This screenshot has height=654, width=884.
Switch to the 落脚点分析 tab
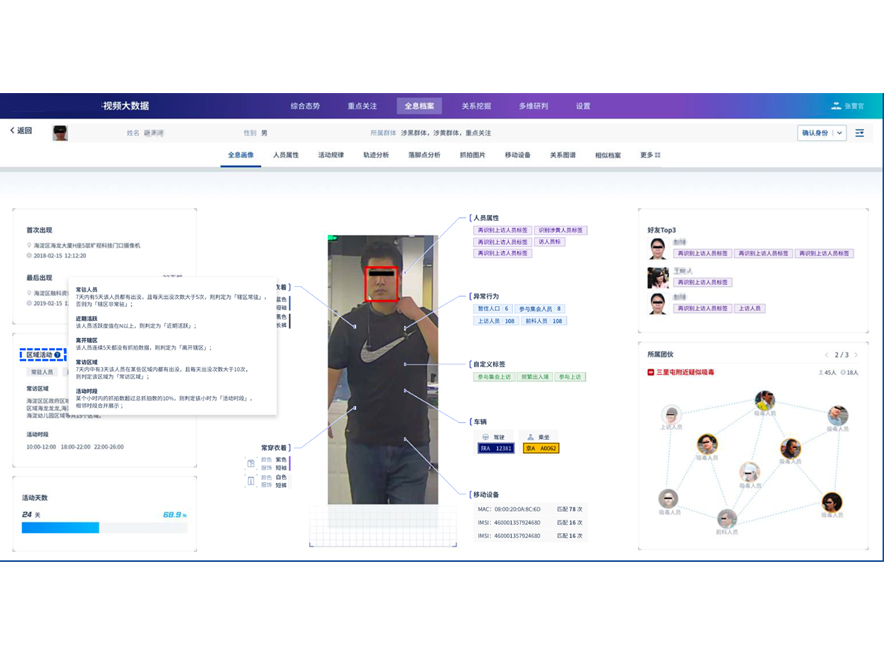tap(425, 155)
